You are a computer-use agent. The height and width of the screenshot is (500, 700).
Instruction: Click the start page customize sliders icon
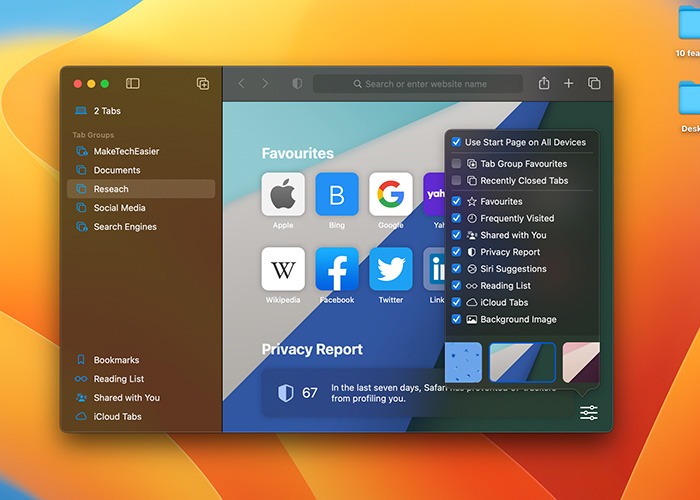[x=589, y=412]
